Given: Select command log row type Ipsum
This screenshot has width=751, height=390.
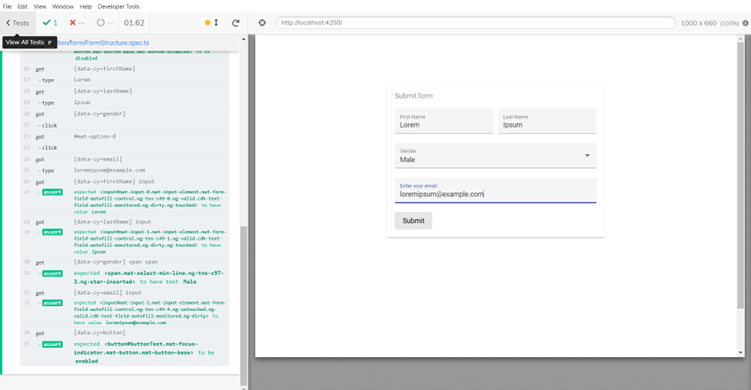Looking at the screenshot, I should 125,102.
